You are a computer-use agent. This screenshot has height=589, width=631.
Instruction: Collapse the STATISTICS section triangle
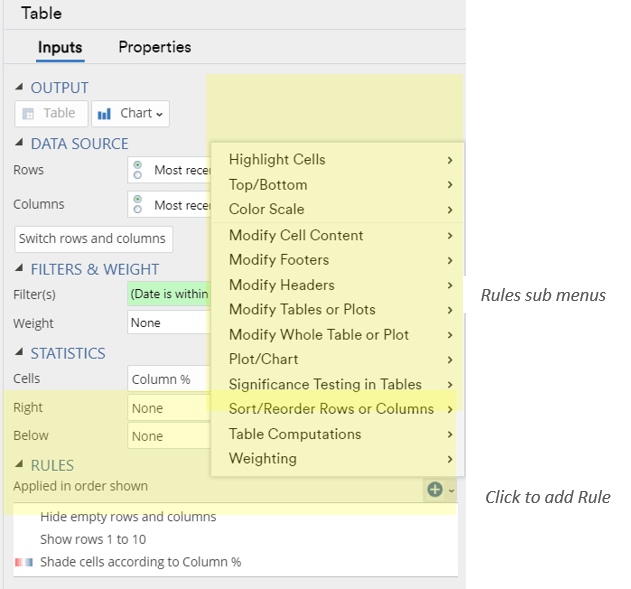pyautogui.click(x=20, y=354)
